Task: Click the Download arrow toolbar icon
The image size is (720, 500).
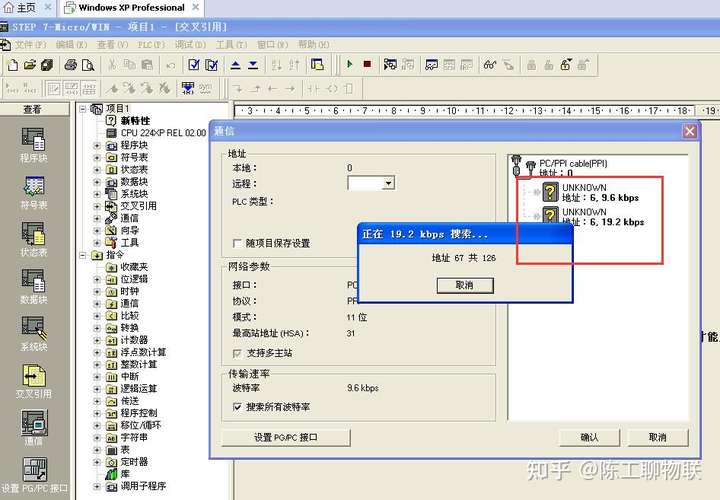Action: (x=253, y=65)
